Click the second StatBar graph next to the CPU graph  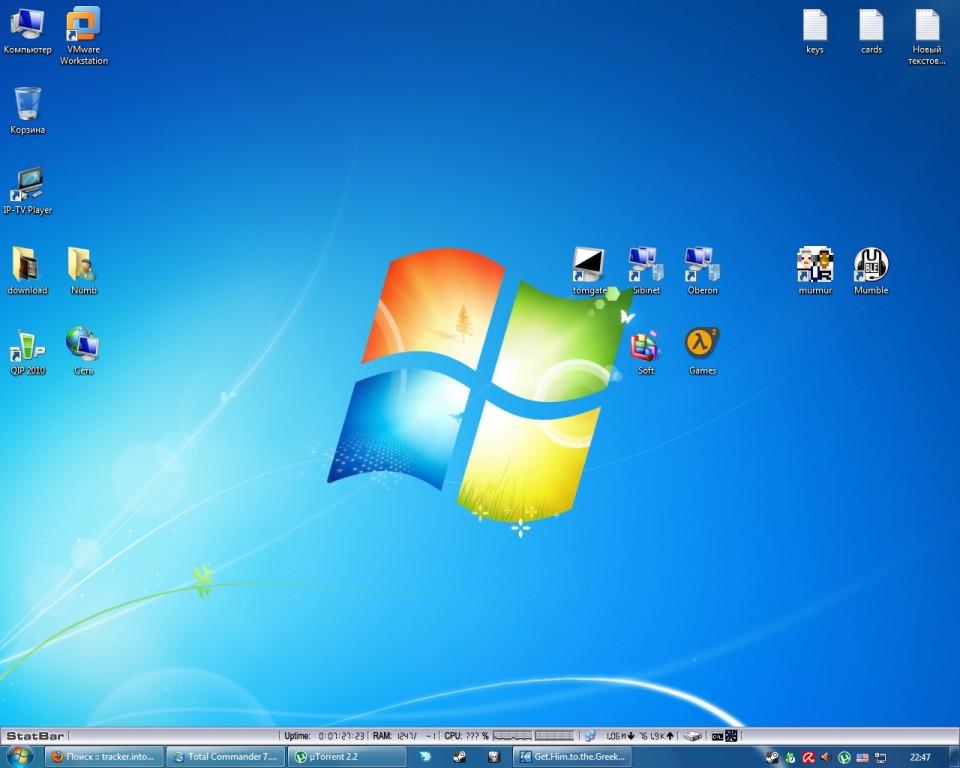(x=555, y=736)
